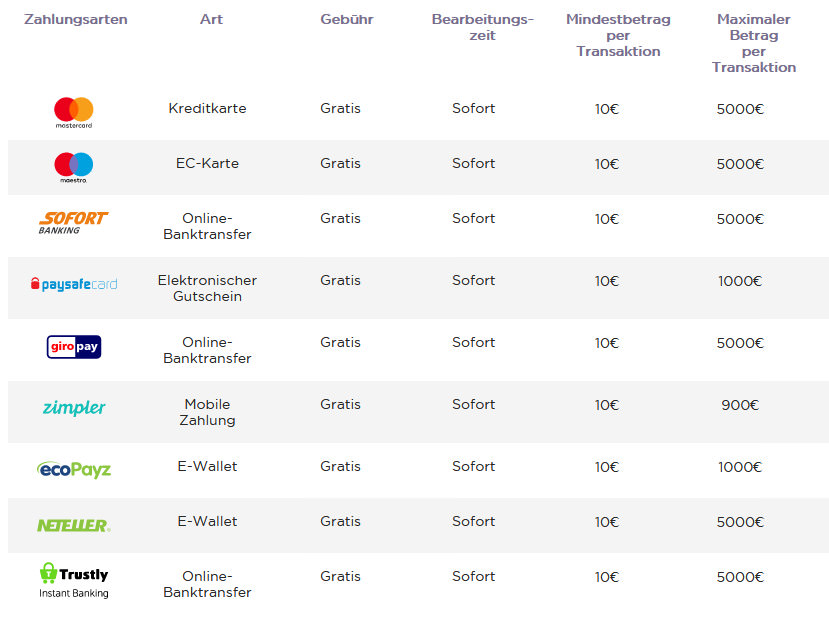829x621 pixels.
Task: Click the Kreditkarte cell text
Action: tap(207, 108)
